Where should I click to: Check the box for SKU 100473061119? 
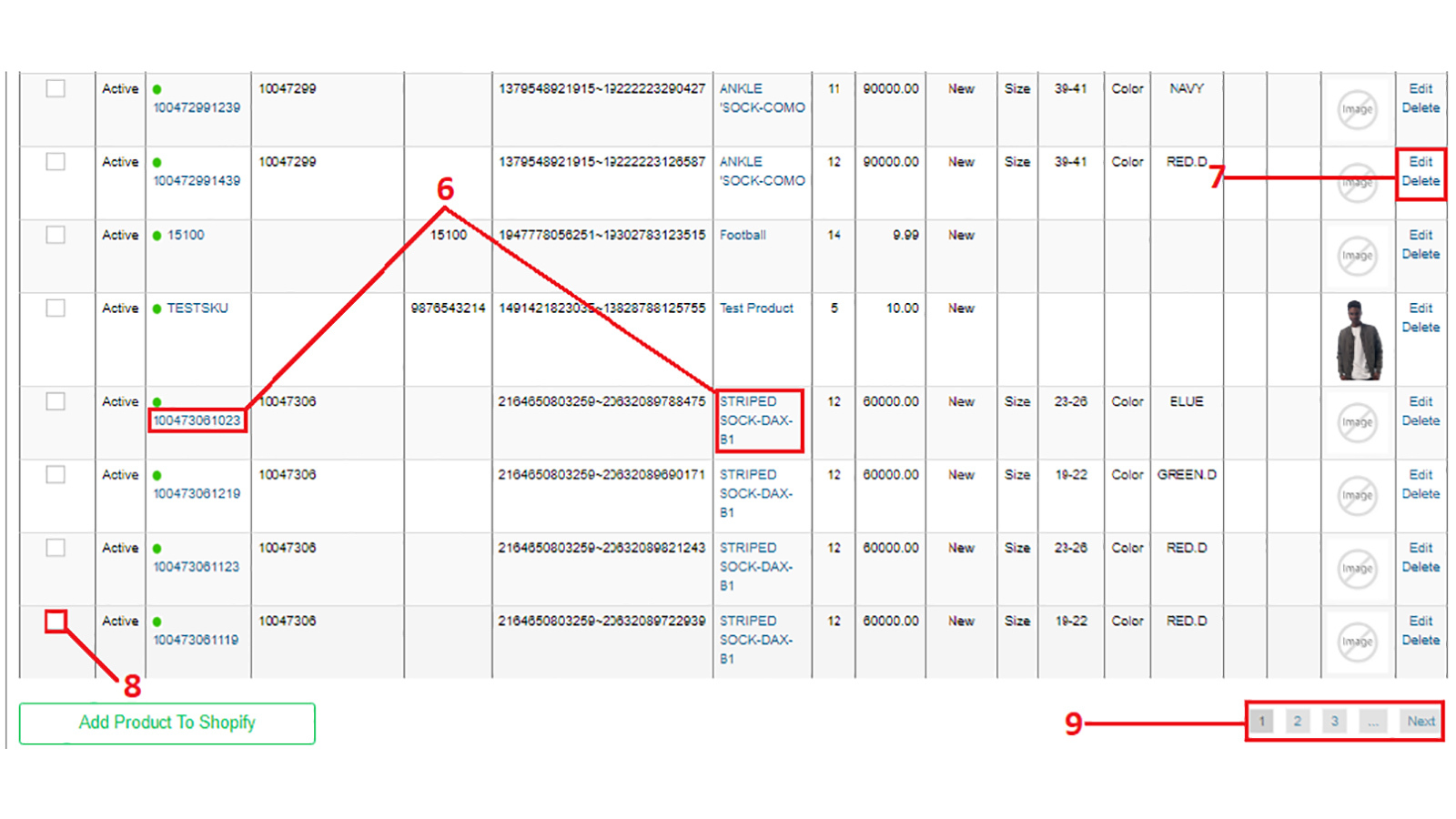pyautogui.click(x=56, y=622)
